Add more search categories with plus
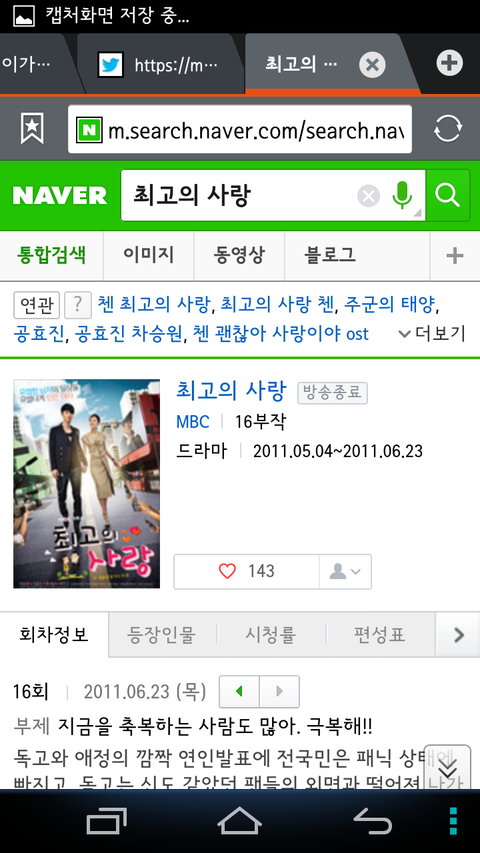 tap(455, 255)
